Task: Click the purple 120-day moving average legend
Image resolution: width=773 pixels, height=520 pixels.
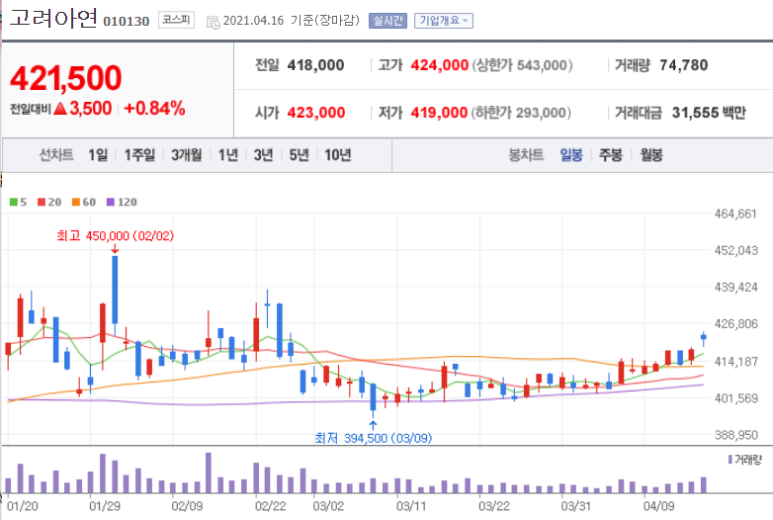Action: (122, 202)
